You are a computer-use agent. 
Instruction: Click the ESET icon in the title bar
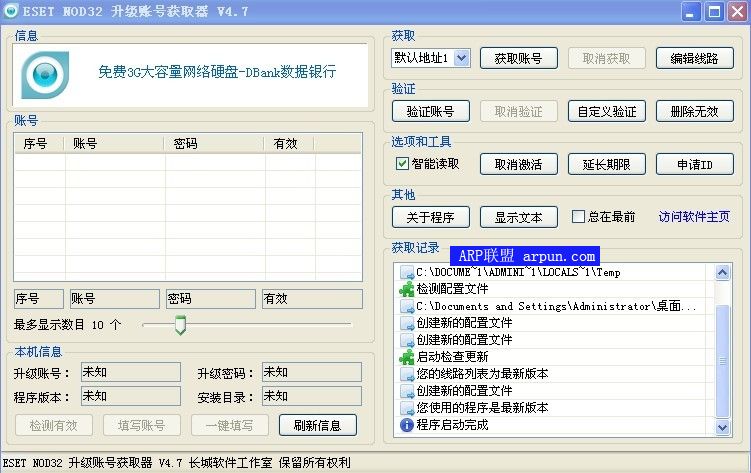pyautogui.click(x=11, y=11)
